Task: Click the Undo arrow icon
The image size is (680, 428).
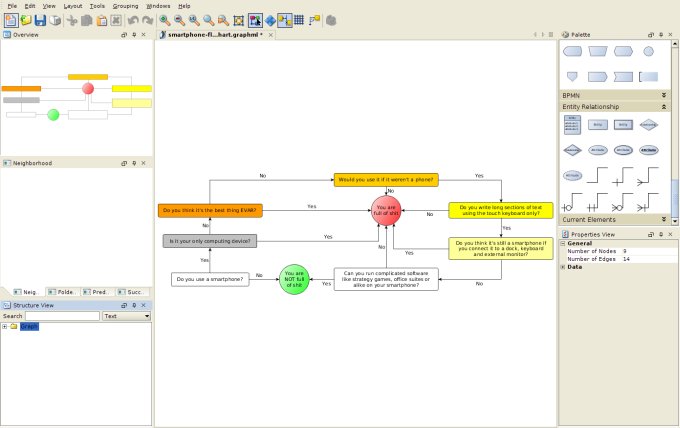Action: tap(133, 20)
